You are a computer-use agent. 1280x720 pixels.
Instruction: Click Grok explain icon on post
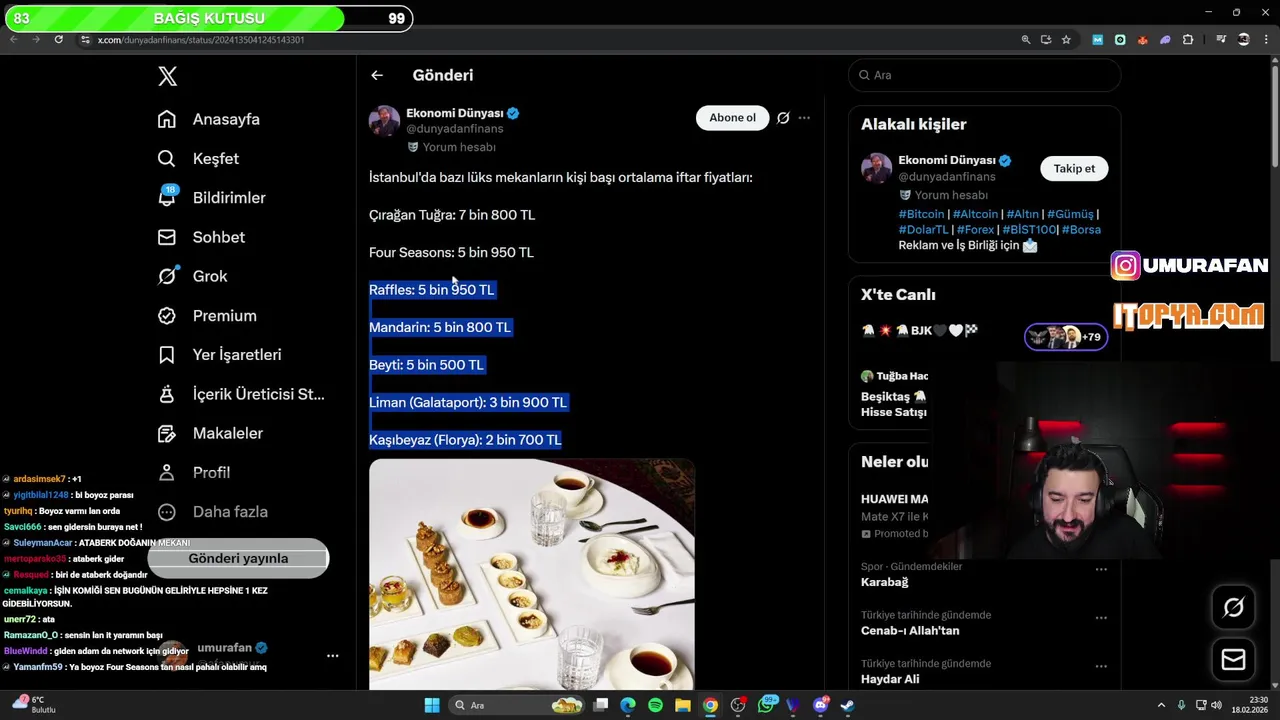[x=783, y=118]
